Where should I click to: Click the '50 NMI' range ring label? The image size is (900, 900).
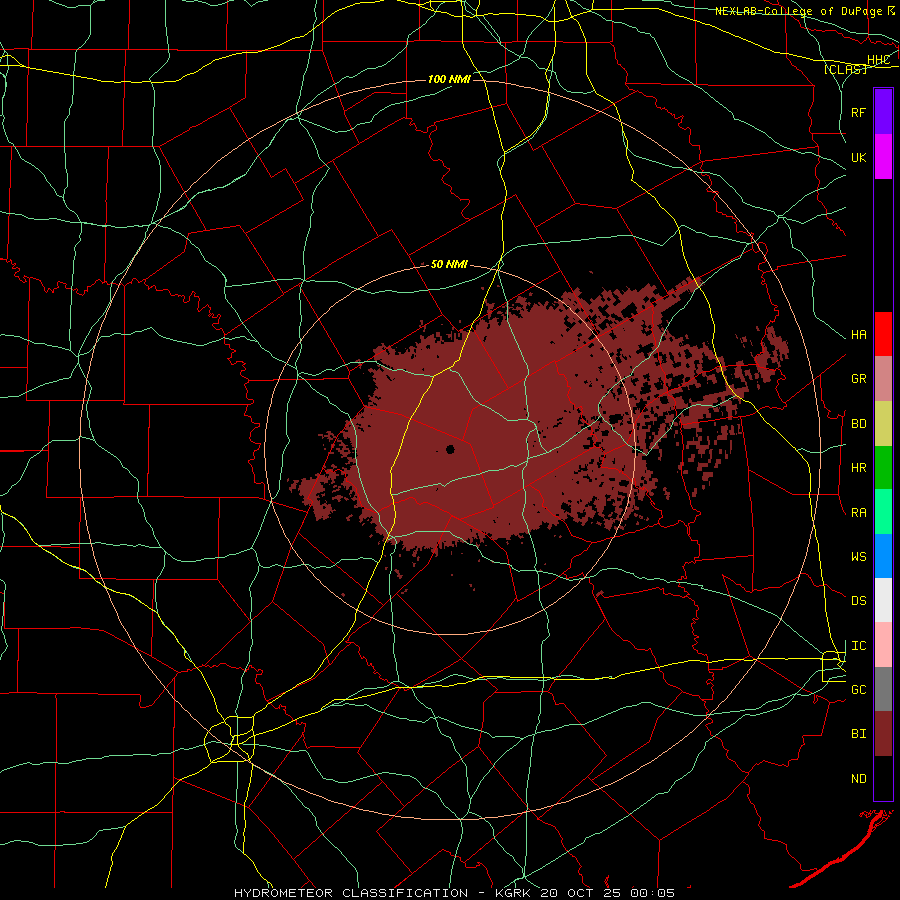449,264
